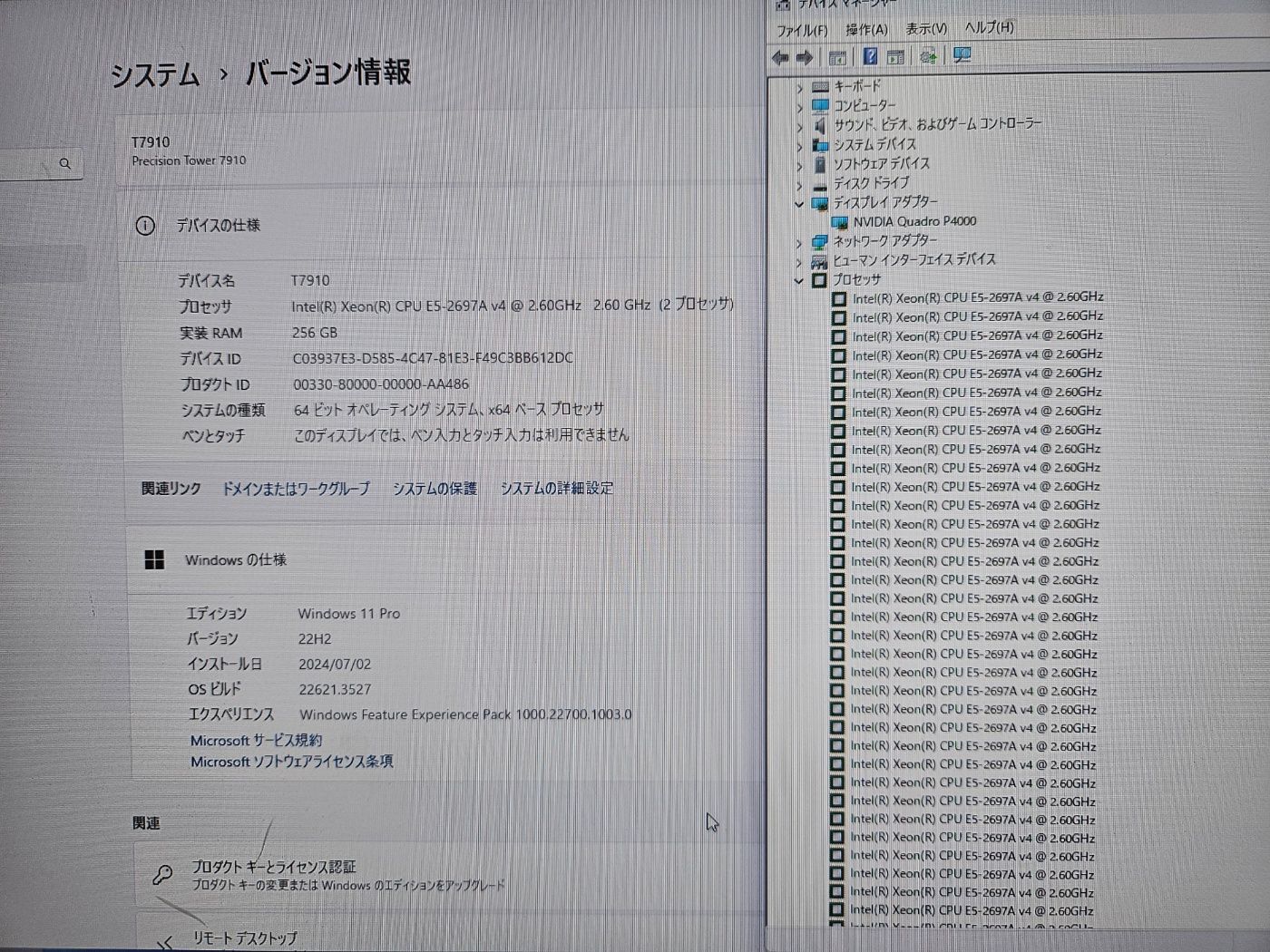Image resolution: width=1270 pixels, height=952 pixels.
Task: Go to システム breadcrumb in Settings
Action: pyautogui.click(x=155, y=74)
